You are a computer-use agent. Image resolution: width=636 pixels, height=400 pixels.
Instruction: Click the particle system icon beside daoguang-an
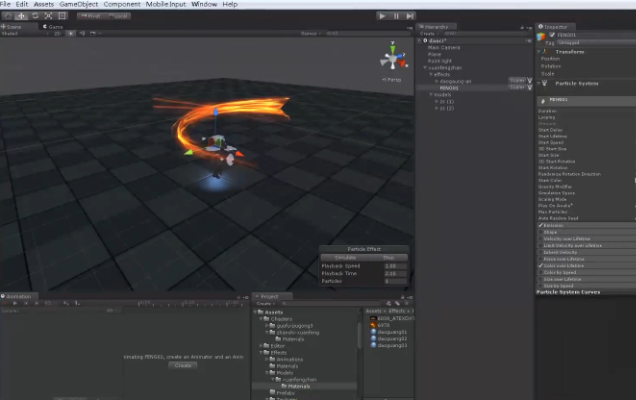click(x=529, y=80)
